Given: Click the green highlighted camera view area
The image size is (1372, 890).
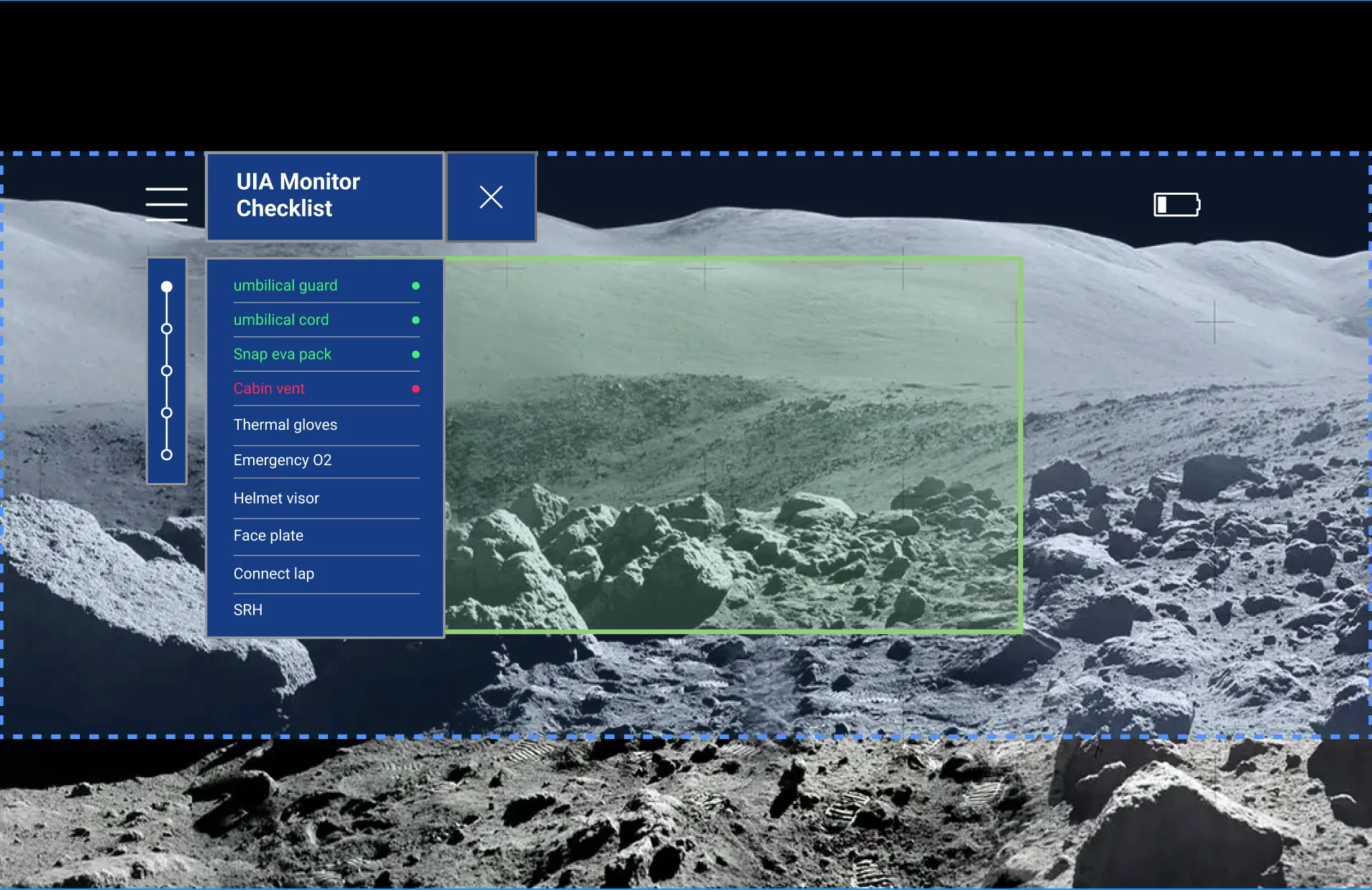Looking at the screenshot, I should pos(733,445).
